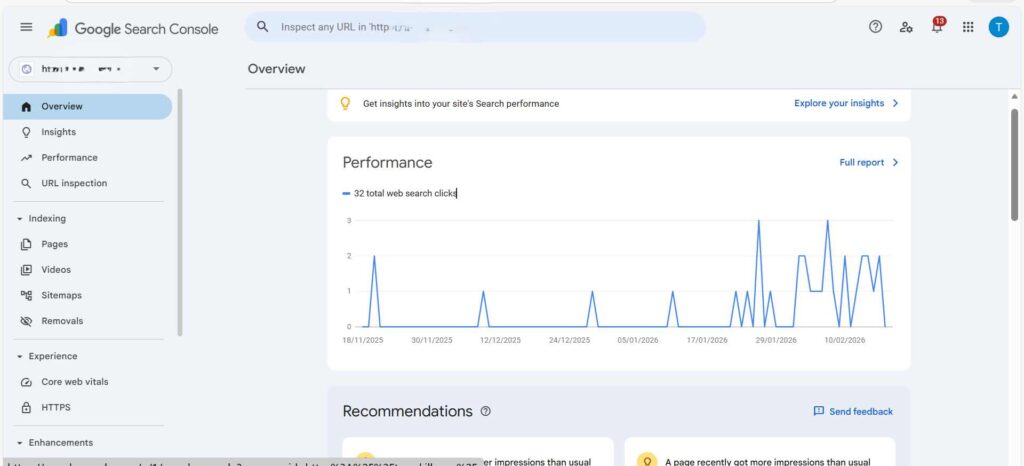Click the Insights lightbulb icon in sidebar

pyautogui.click(x=26, y=132)
